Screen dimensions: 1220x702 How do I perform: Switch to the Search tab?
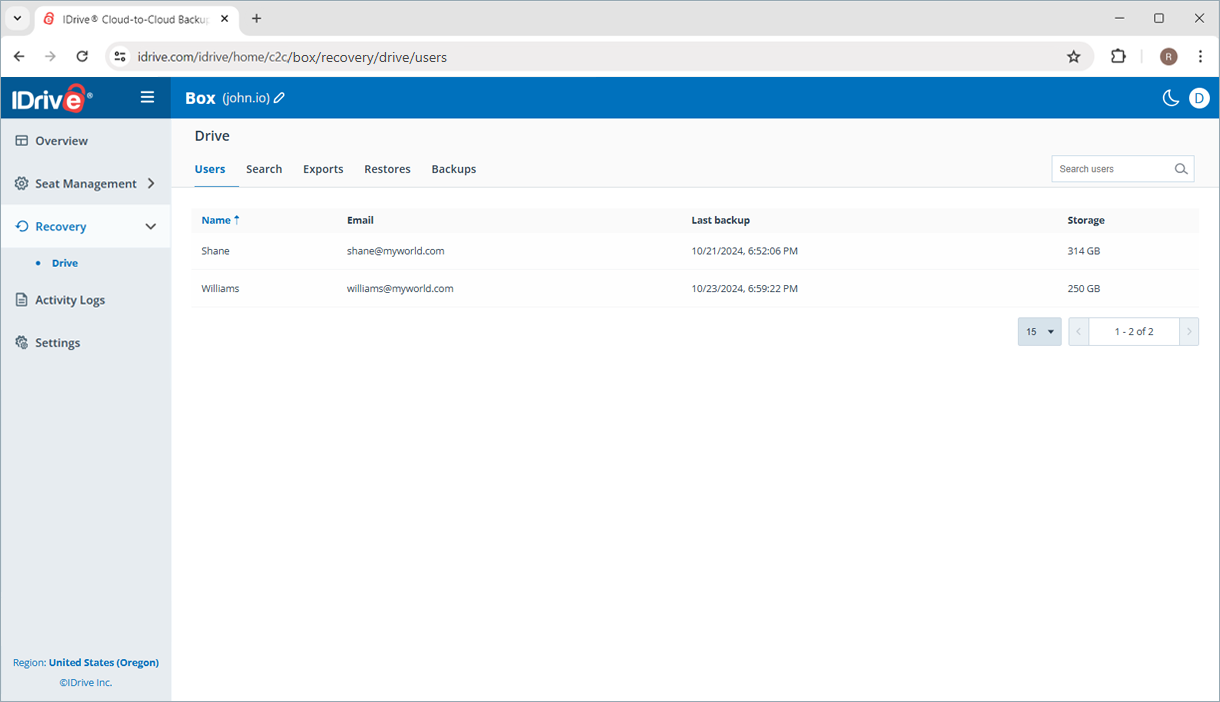pyautogui.click(x=264, y=169)
